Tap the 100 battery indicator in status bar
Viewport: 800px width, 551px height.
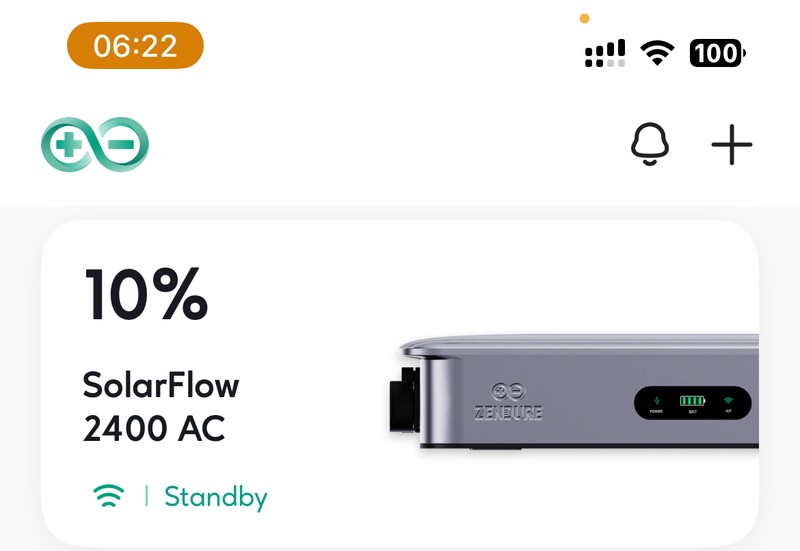click(x=717, y=53)
